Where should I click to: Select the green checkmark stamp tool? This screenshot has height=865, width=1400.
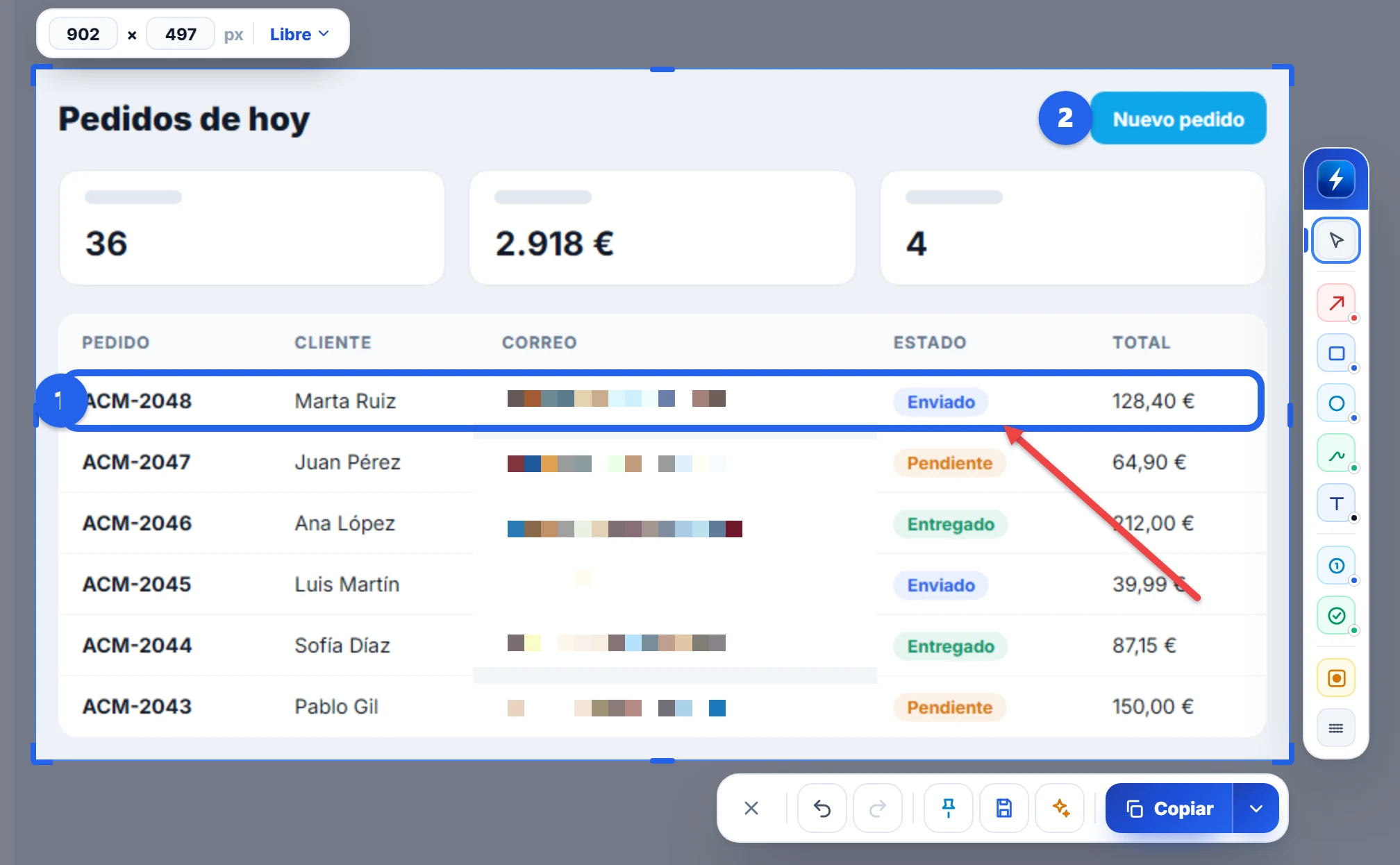[1335, 616]
